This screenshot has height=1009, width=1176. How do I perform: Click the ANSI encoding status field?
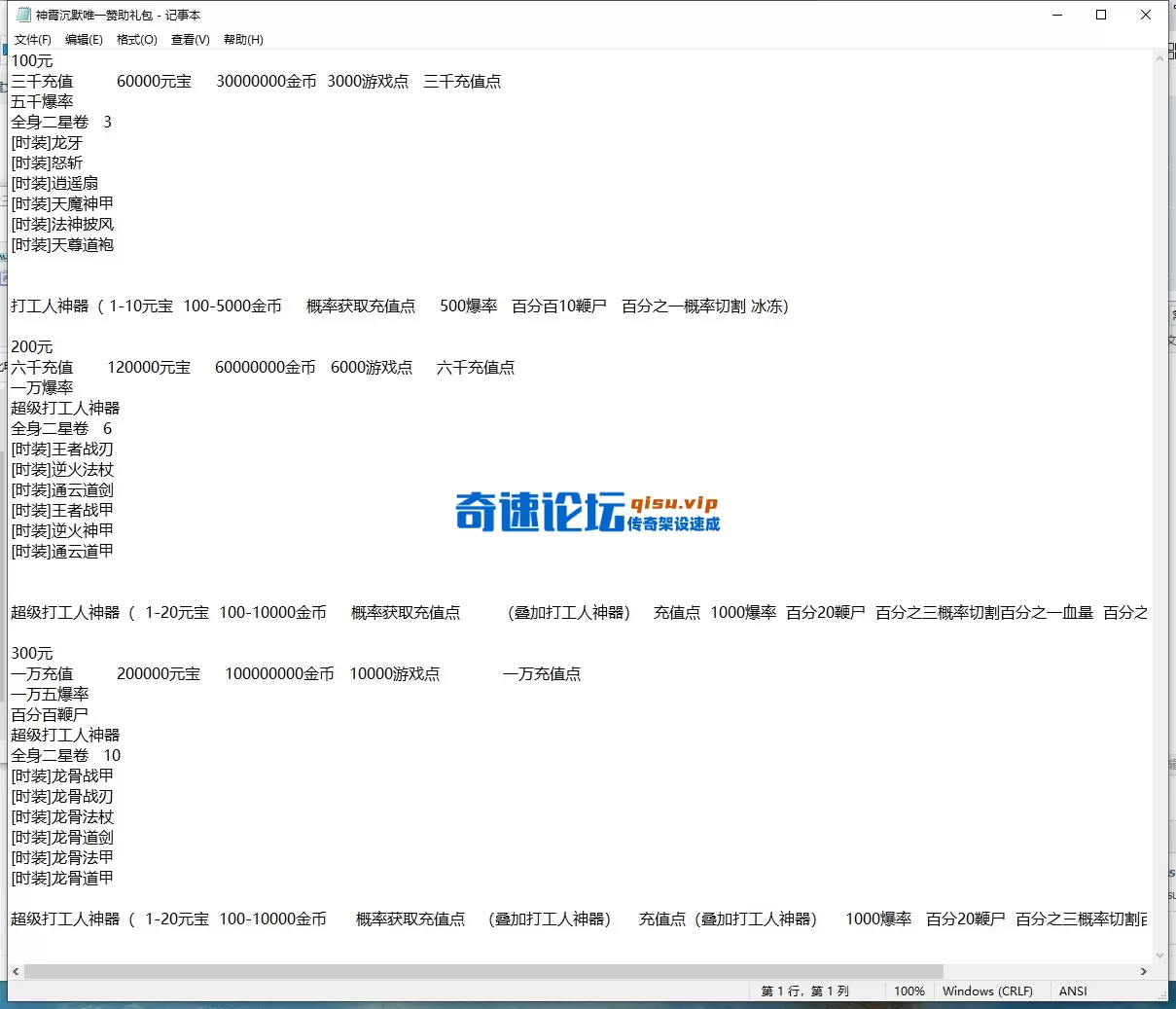(x=1073, y=991)
